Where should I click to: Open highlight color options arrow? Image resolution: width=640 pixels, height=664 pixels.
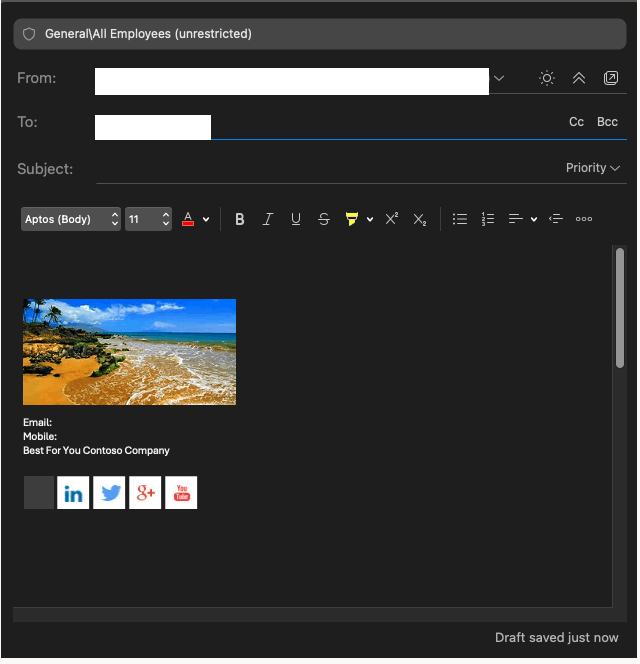pos(370,219)
